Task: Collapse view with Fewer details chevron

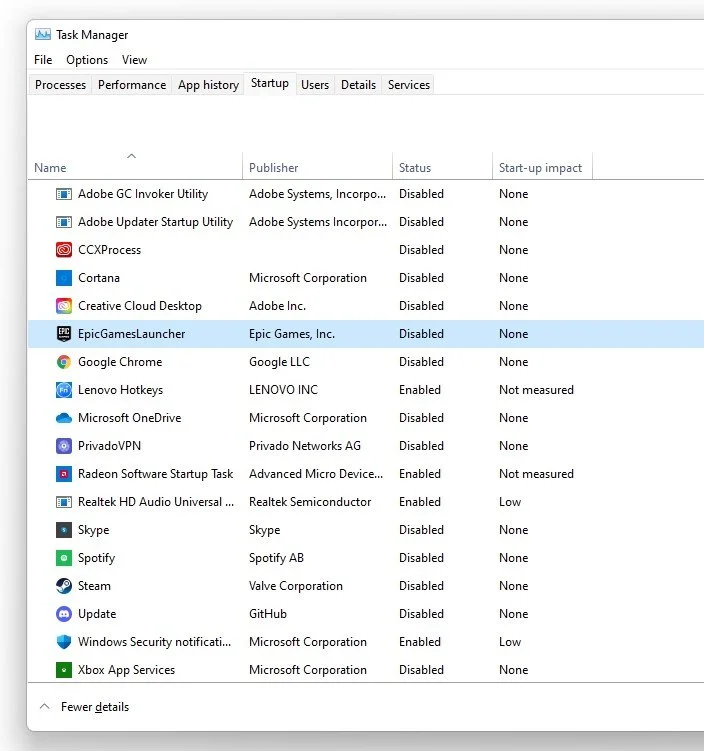Action: pyautogui.click(x=45, y=706)
